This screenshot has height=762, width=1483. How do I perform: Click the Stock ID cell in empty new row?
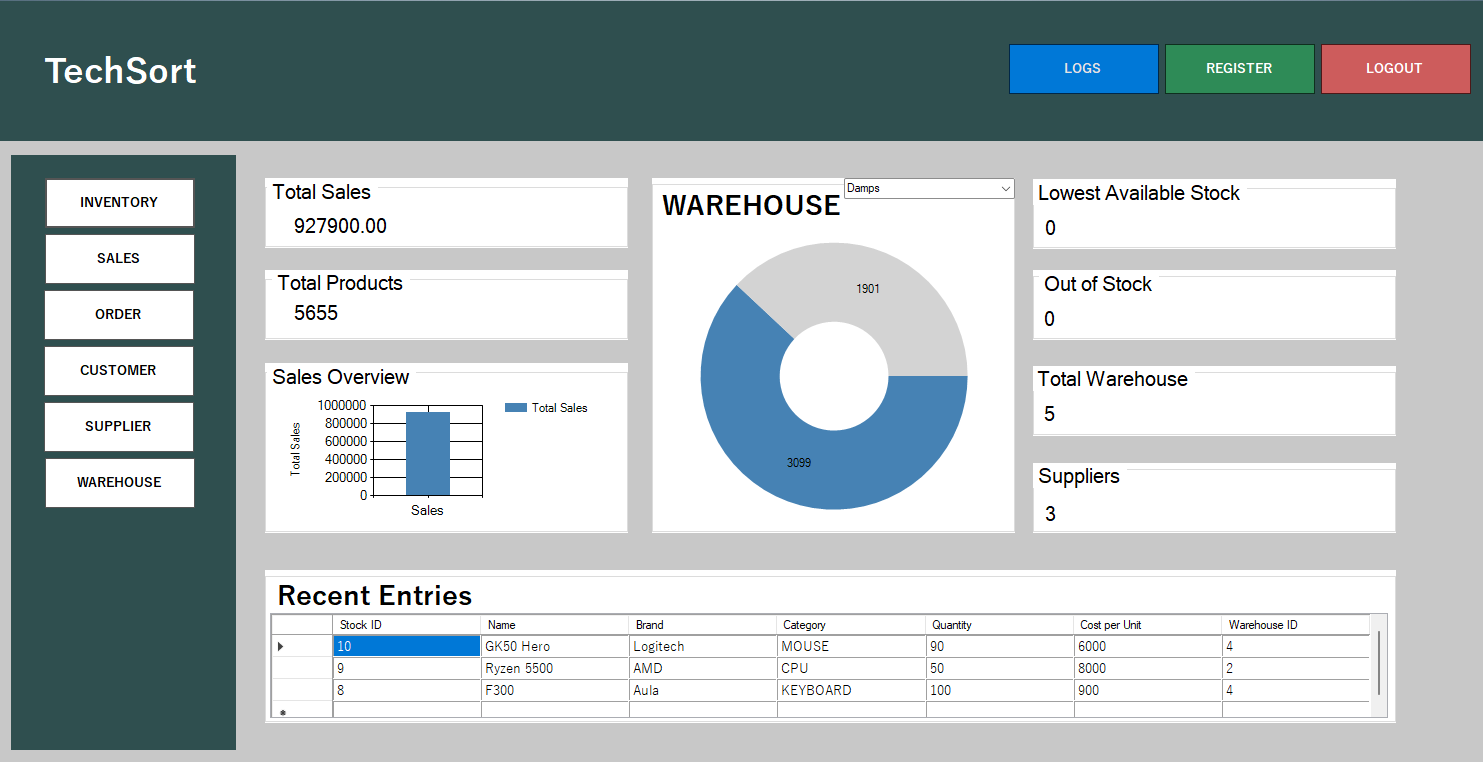[x=406, y=710]
